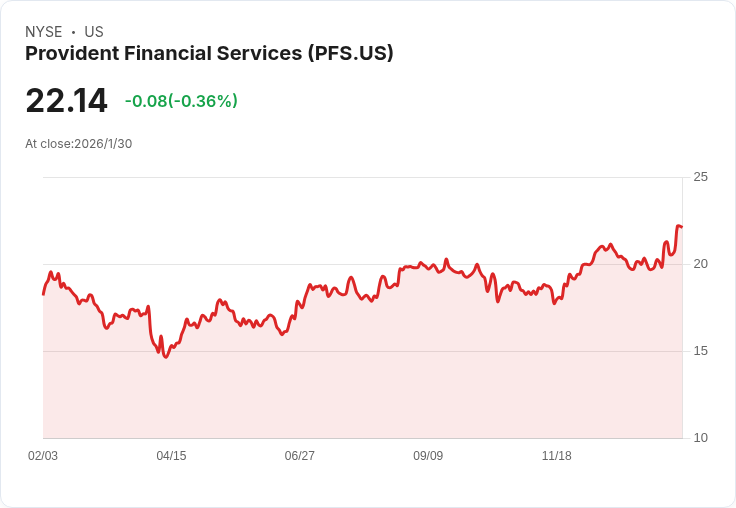The width and height of the screenshot is (736, 508).
Task: Click the 10 price axis label
Action: pos(700,438)
